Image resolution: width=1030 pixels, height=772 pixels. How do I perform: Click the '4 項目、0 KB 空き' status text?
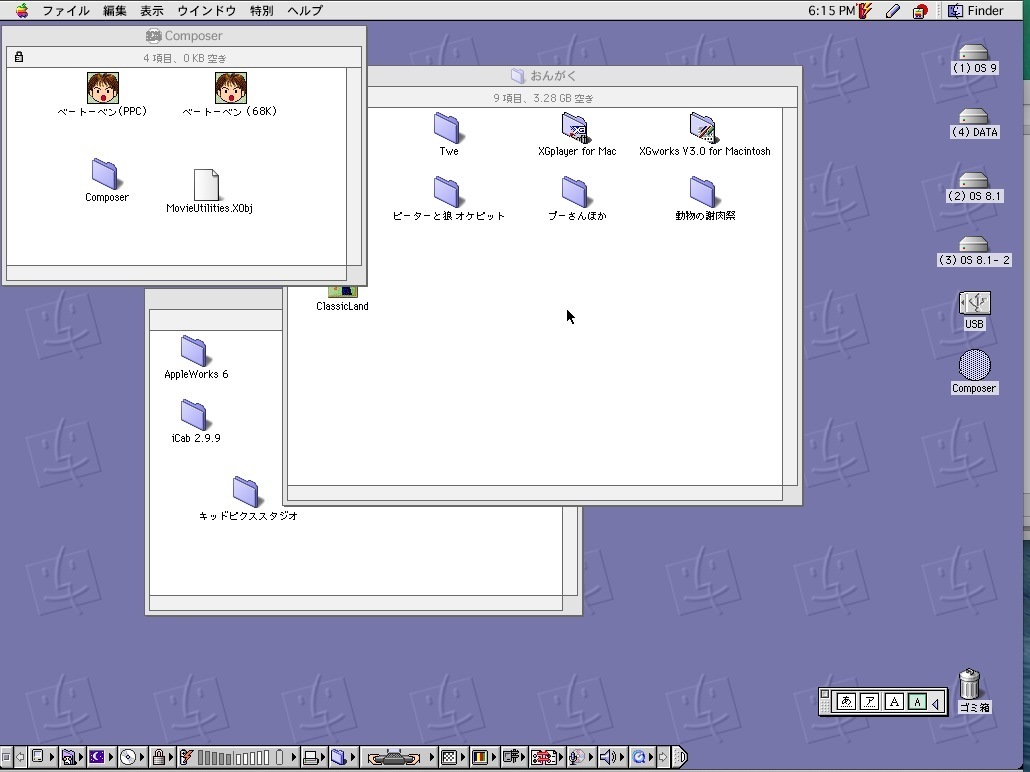tap(185, 58)
